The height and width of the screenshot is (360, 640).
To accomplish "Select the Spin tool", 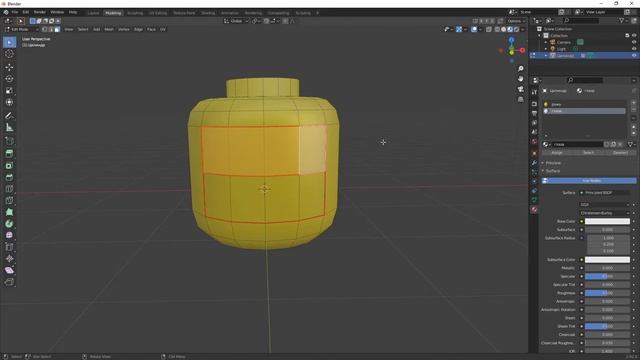I will coord(9,224).
